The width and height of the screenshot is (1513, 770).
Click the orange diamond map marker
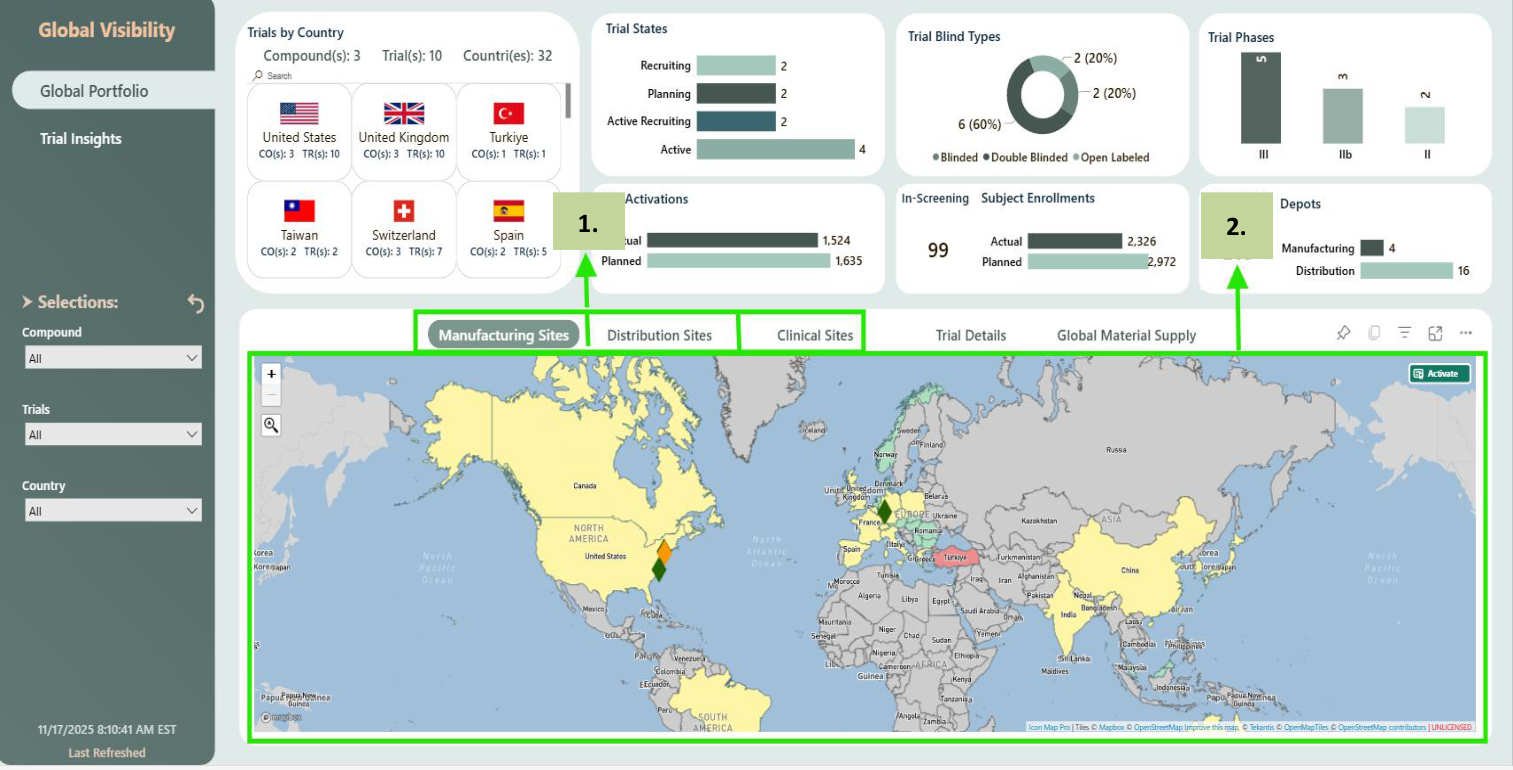[x=664, y=550]
